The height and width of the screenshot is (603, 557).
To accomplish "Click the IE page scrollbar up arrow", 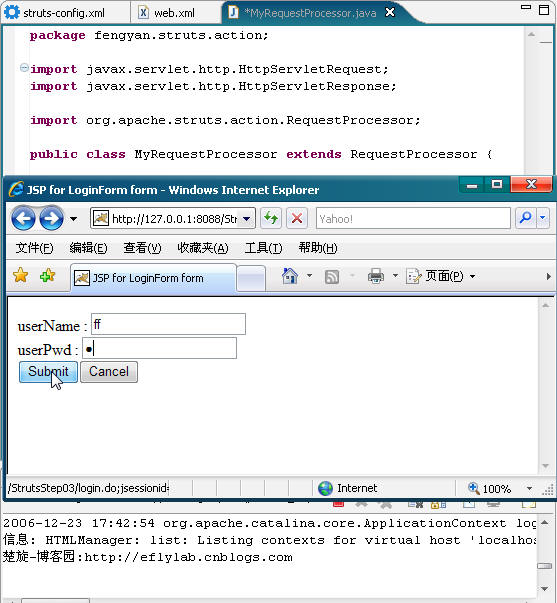I will point(545,306).
